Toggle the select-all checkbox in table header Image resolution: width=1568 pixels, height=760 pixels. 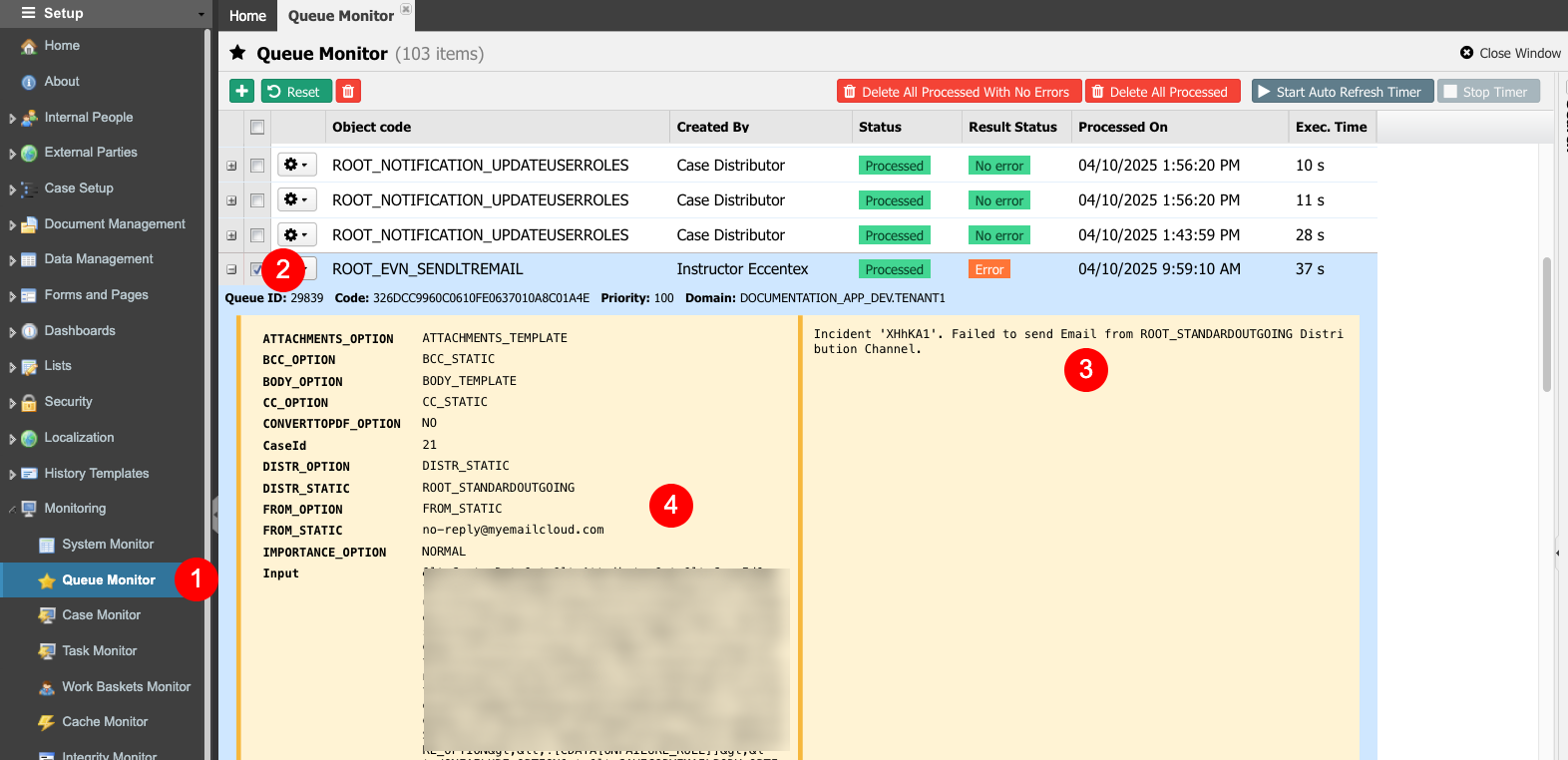(x=257, y=128)
